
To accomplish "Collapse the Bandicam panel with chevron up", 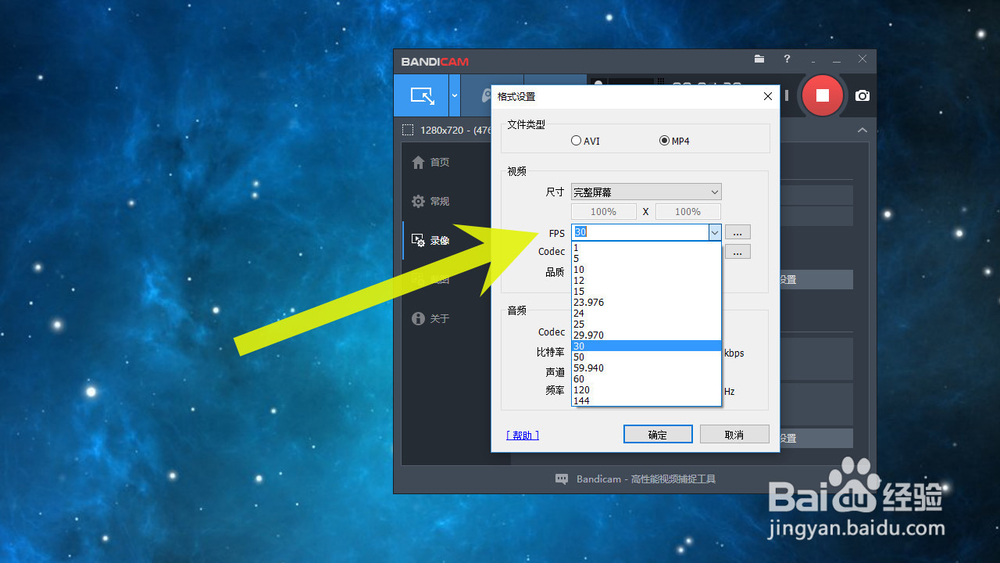I will 862,130.
